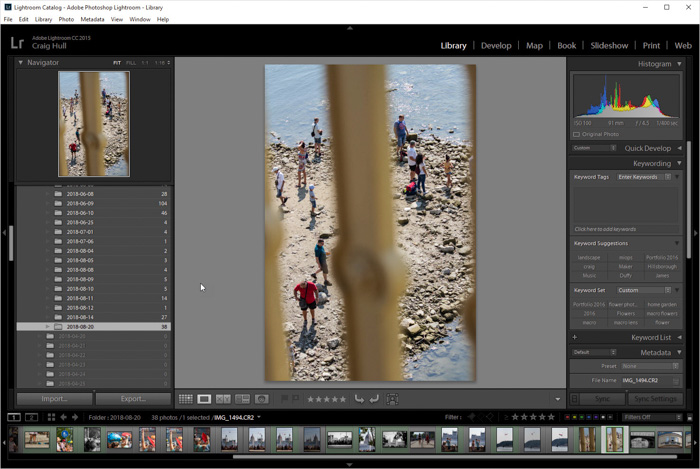Collapse the Navigator panel
This screenshot has height=469, width=700.
pyautogui.click(x=20, y=62)
